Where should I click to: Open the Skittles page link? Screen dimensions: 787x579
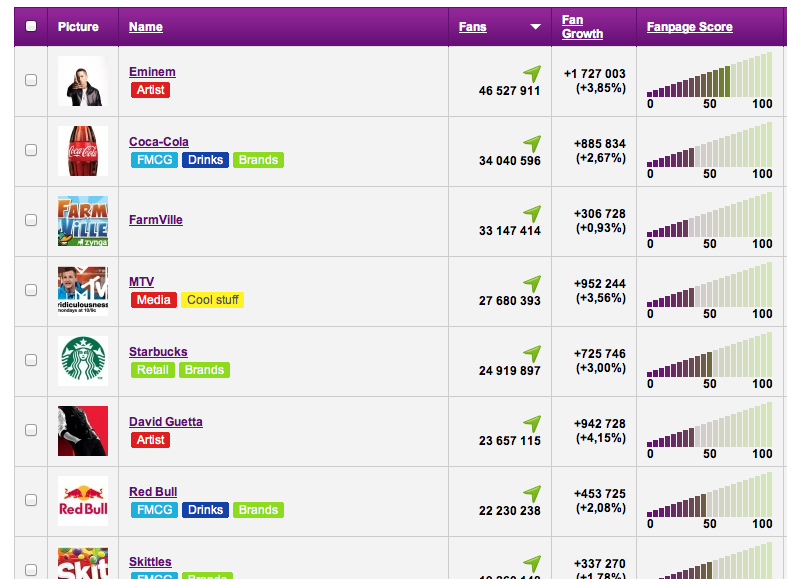coord(150,562)
